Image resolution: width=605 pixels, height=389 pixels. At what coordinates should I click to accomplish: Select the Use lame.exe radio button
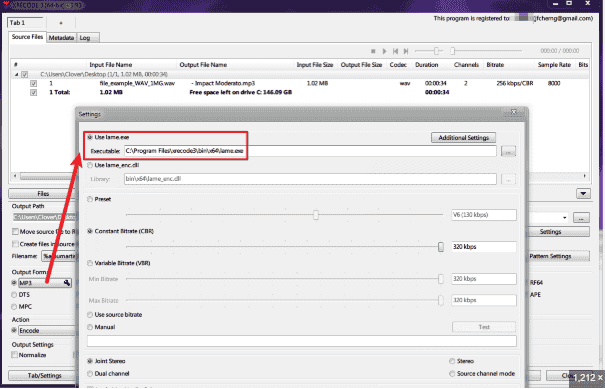[x=90, y=137]
